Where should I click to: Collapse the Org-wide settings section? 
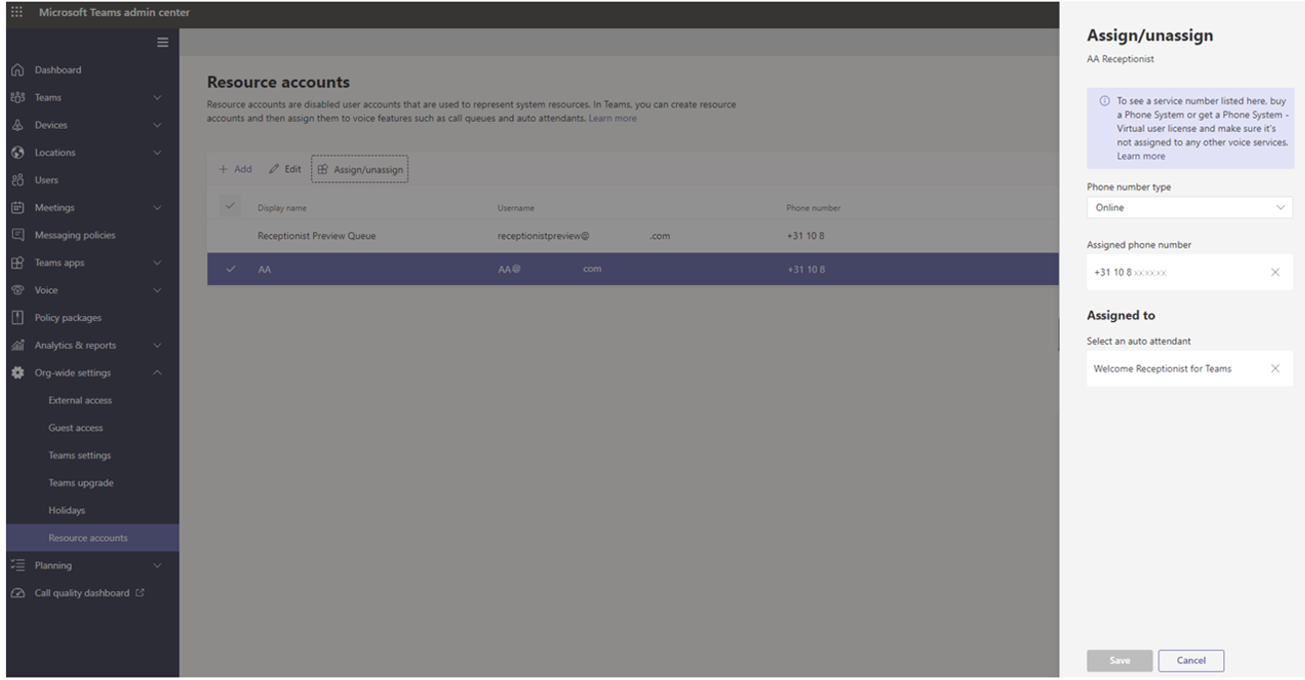coord(157,373)
